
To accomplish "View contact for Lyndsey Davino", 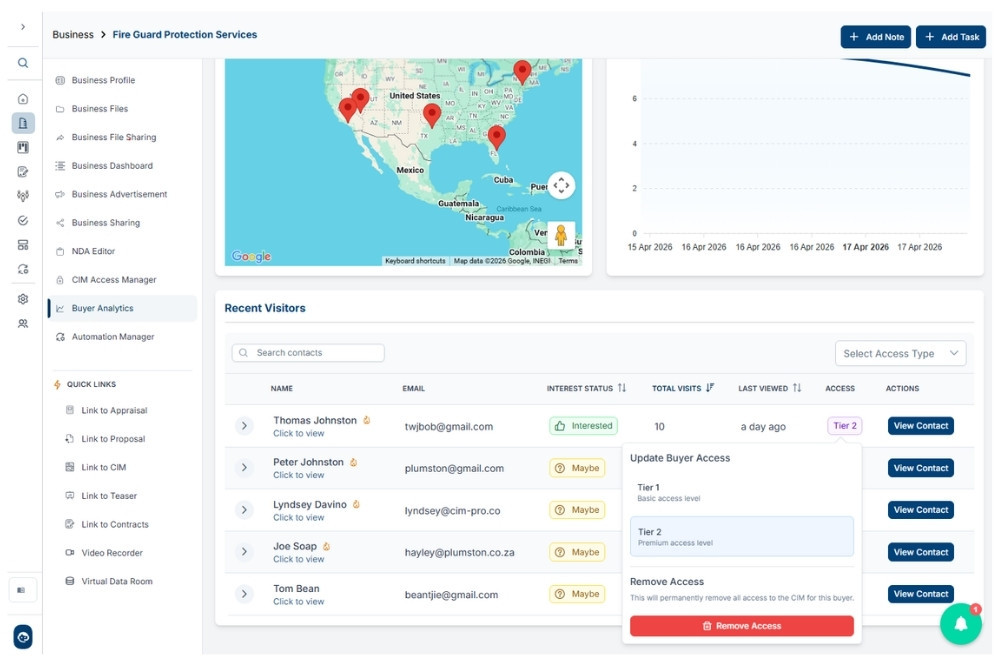I will click(x=921, y=510).
